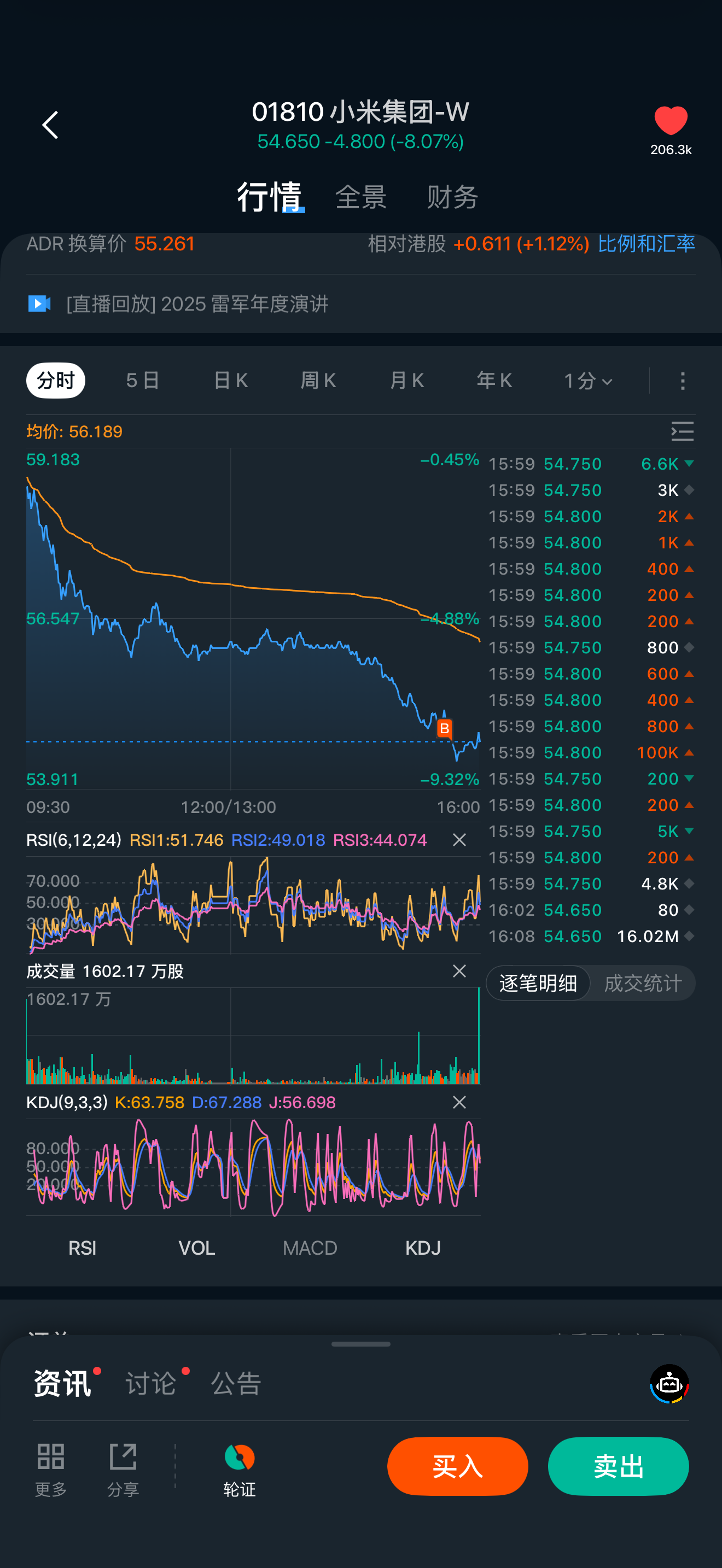Image resolution: width=722 pixels, height=1568 pixels.
Task: Select the 分时 chart period
Action: pos(55,381)
